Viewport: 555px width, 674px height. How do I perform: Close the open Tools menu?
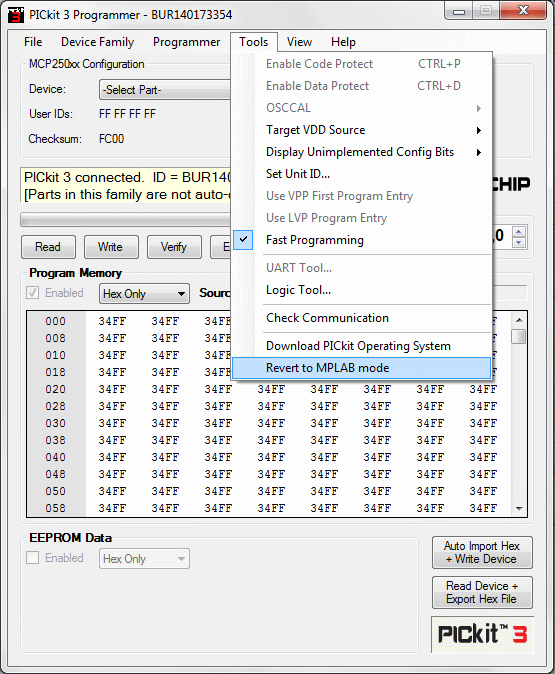click(254, 42)
